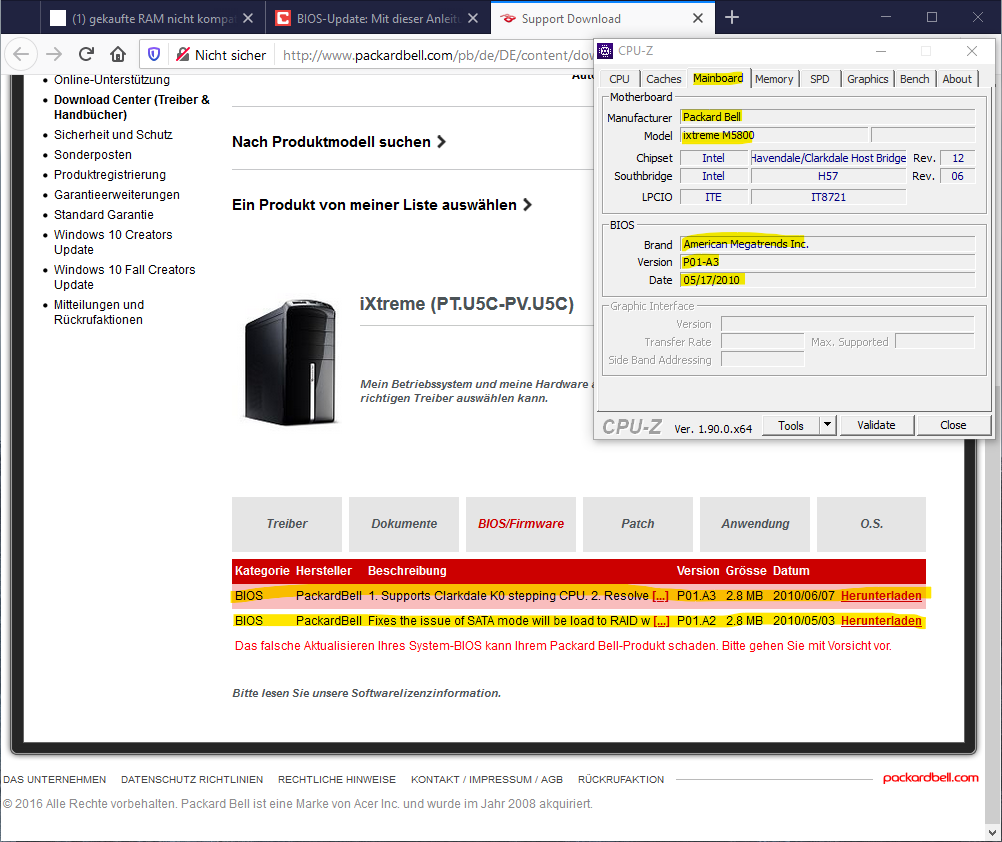The image size is (1002, 842).
Task: Open the Anwendung download category
Action: (x=755, y=524)
